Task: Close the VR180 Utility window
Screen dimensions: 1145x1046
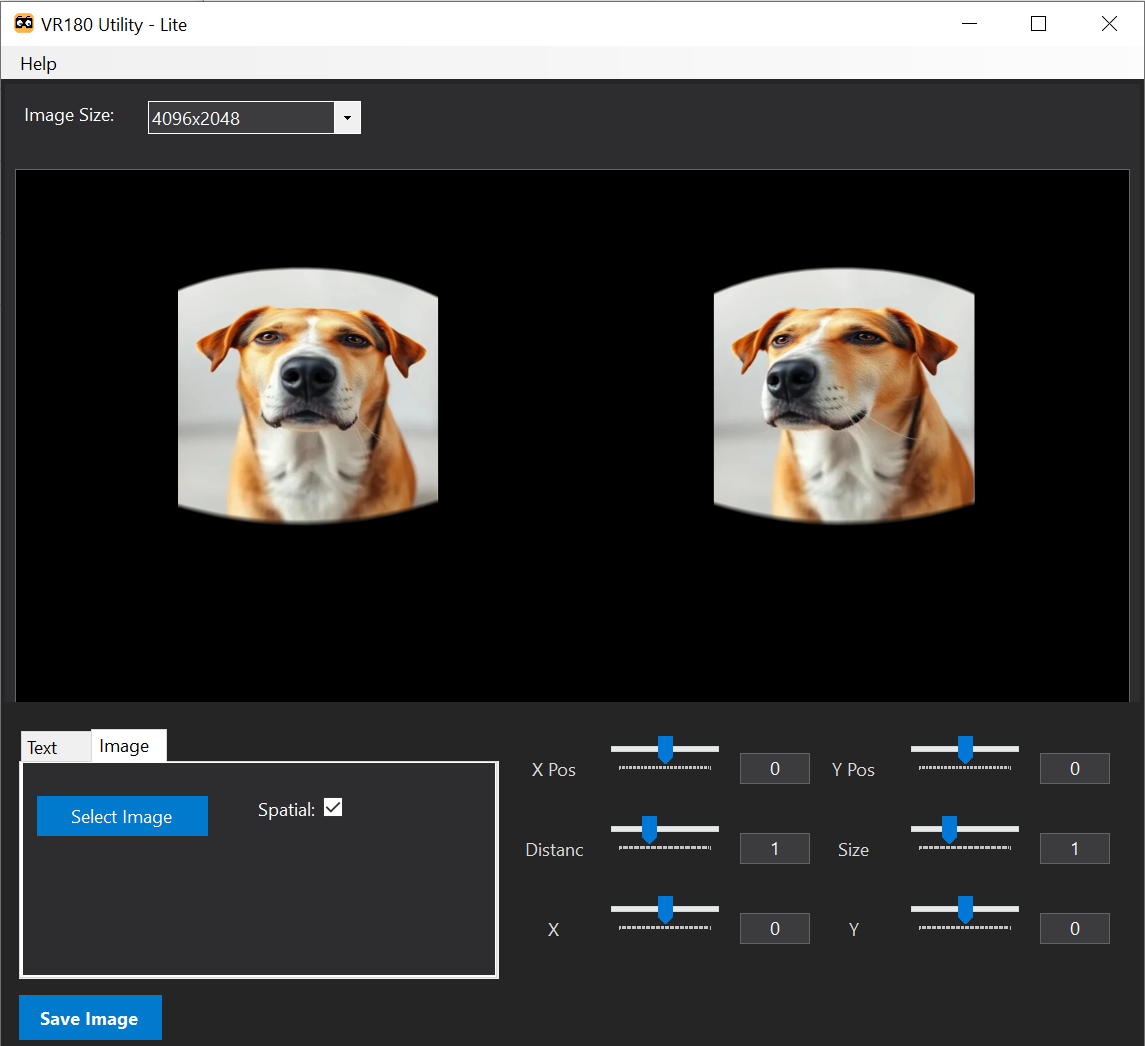Action: click(1108, 24)
